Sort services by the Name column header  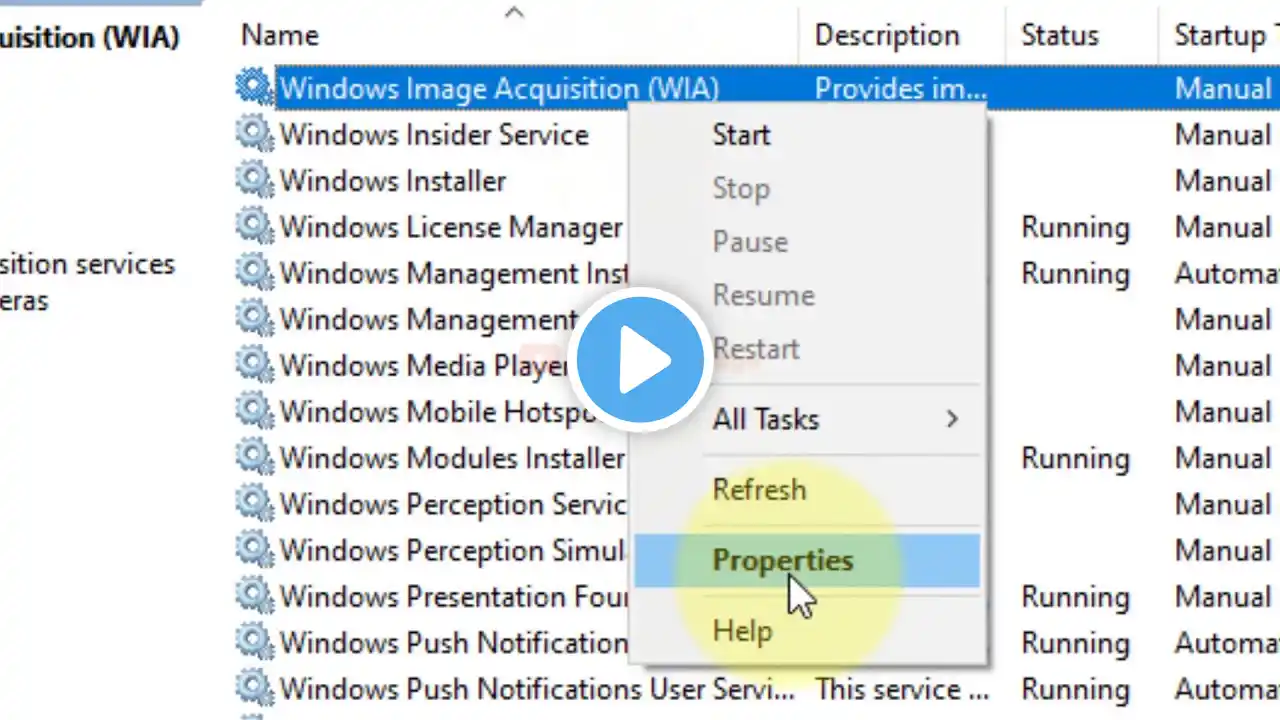click(280, 35)
